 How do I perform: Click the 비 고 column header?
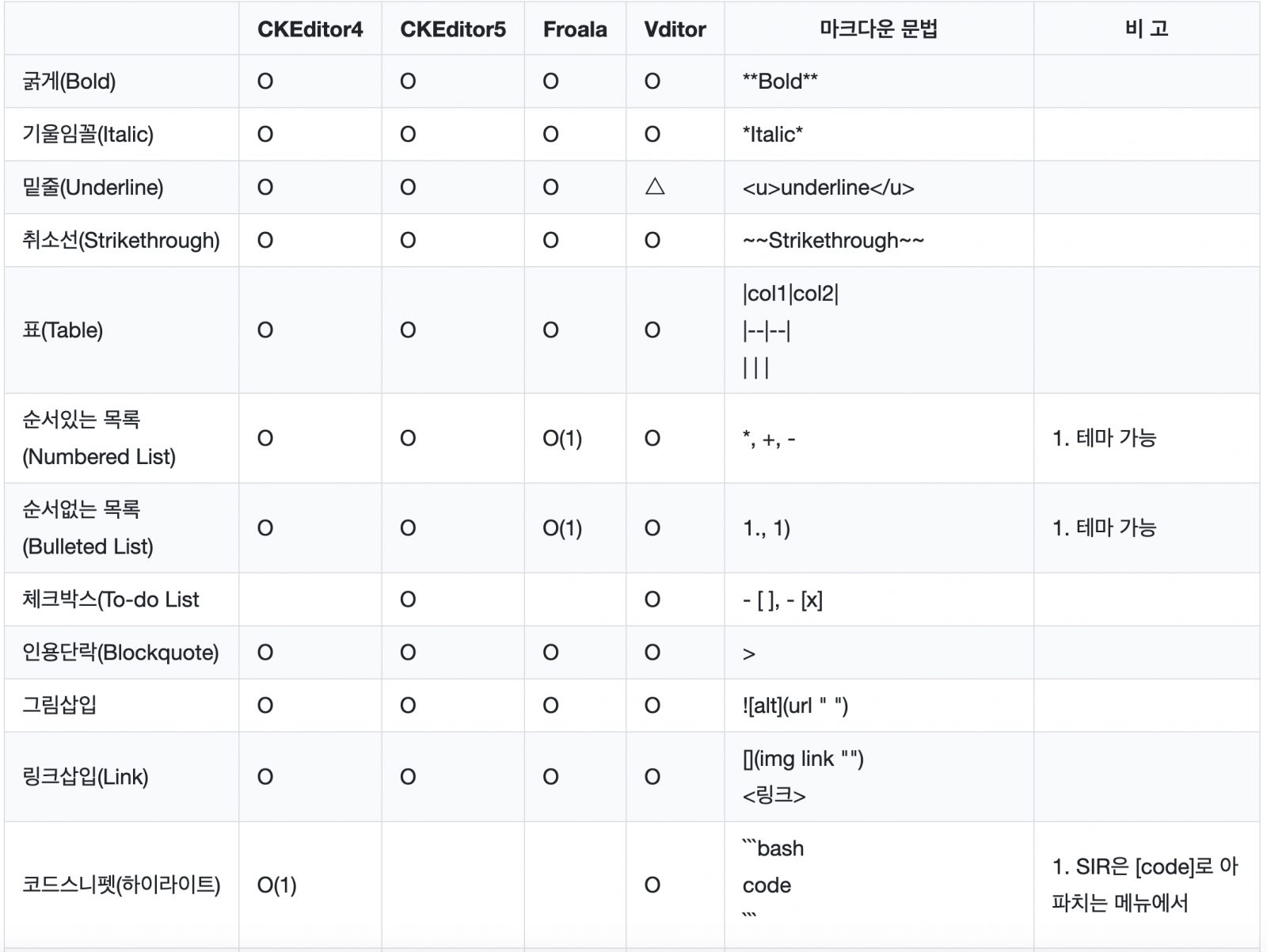pos(1146,29)
